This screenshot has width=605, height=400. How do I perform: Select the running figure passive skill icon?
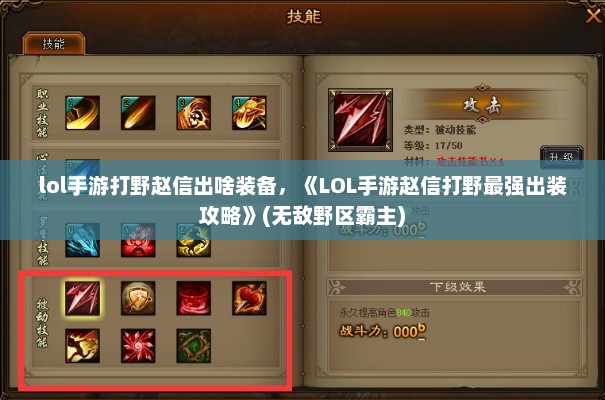(83, 346)
